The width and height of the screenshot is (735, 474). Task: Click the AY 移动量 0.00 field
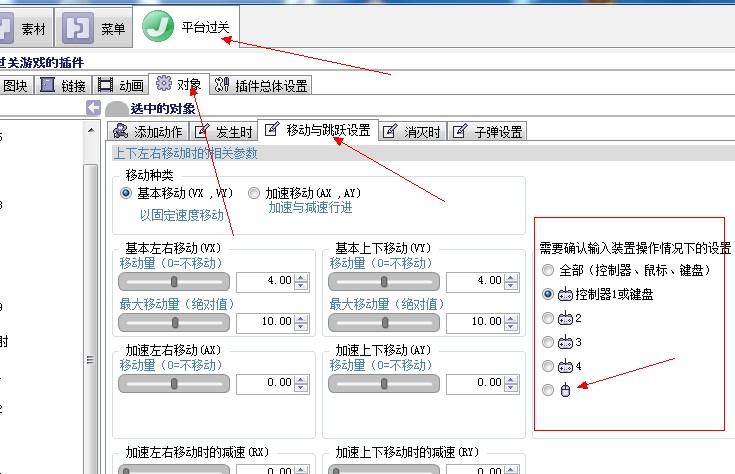click(475, 383)
